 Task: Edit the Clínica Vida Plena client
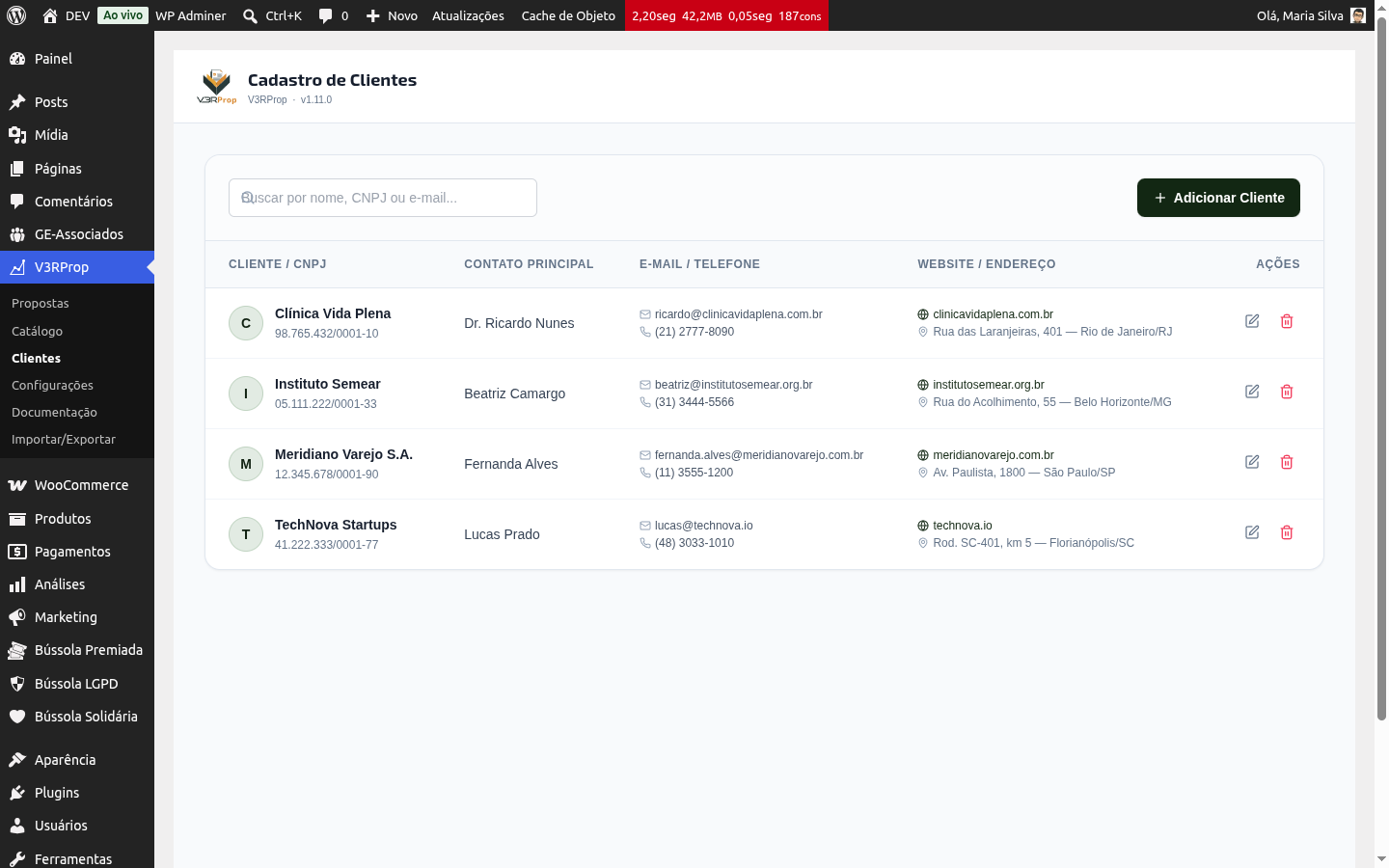(1252, 321)
